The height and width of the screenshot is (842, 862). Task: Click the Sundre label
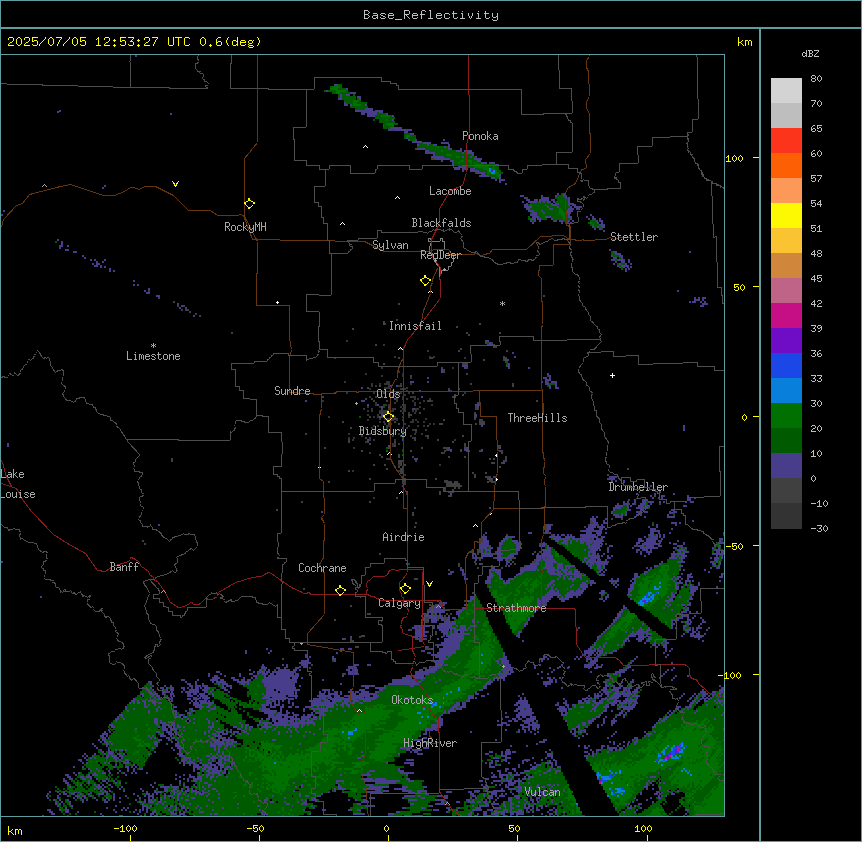coord(292,391)
